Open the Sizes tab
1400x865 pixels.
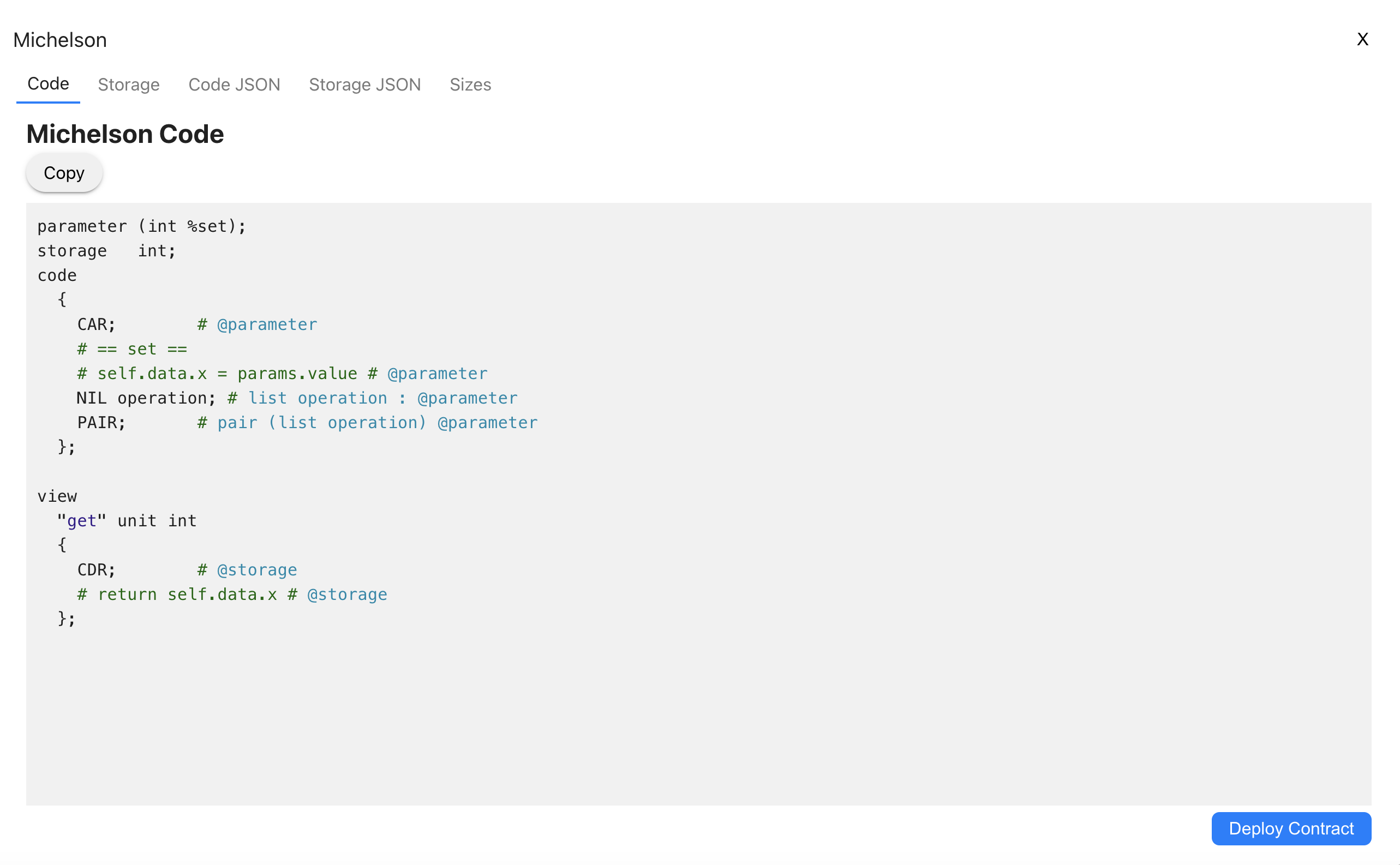470,84
